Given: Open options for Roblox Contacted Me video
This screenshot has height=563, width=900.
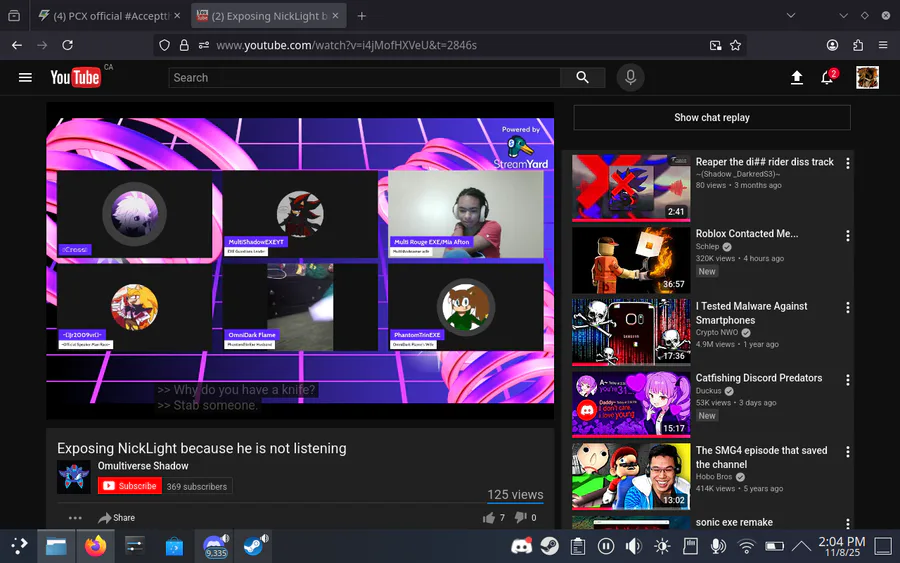Looking at the screenshot, I should click(847, 235).
